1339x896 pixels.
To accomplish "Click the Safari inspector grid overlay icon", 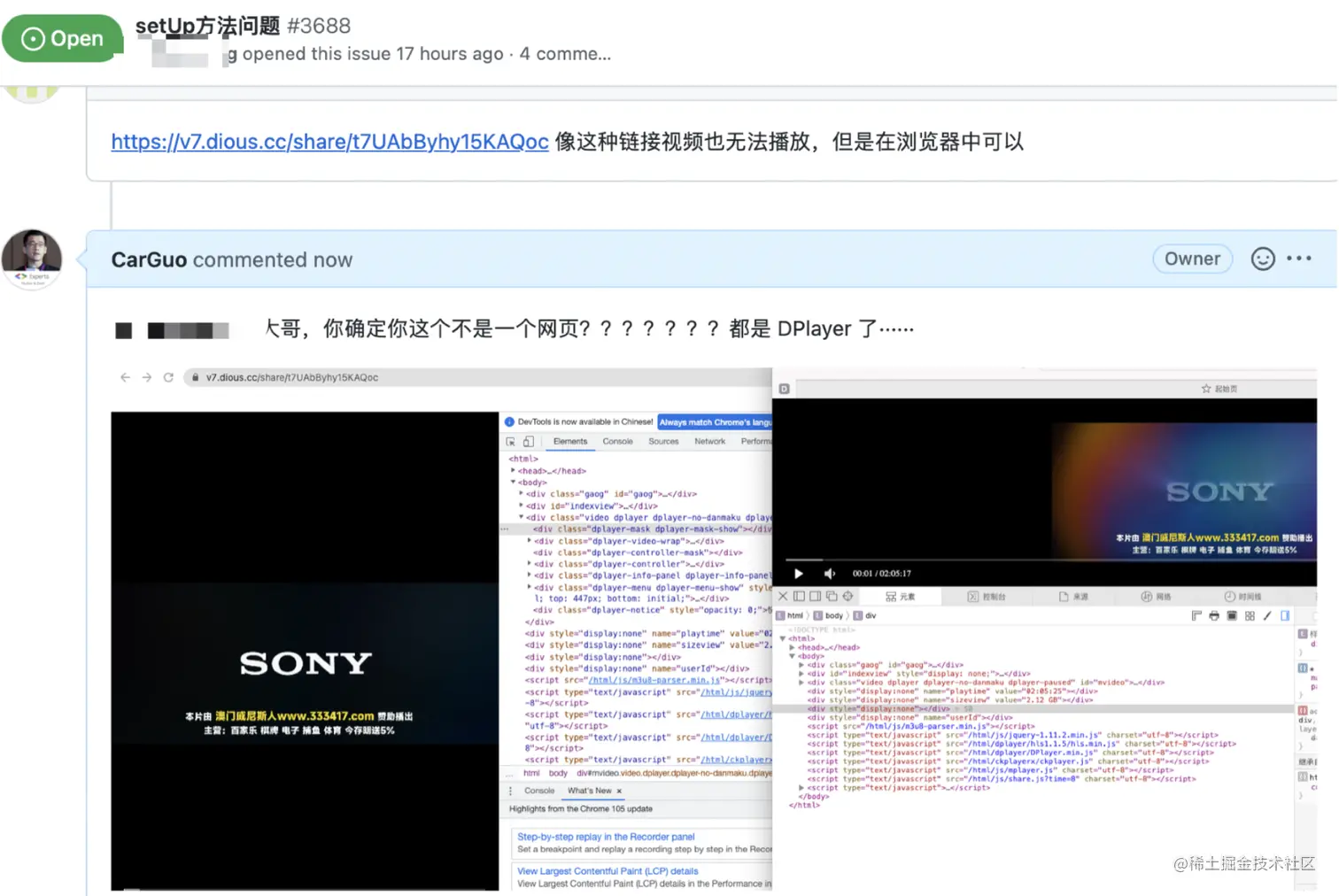I will [x=1250, y=615].
